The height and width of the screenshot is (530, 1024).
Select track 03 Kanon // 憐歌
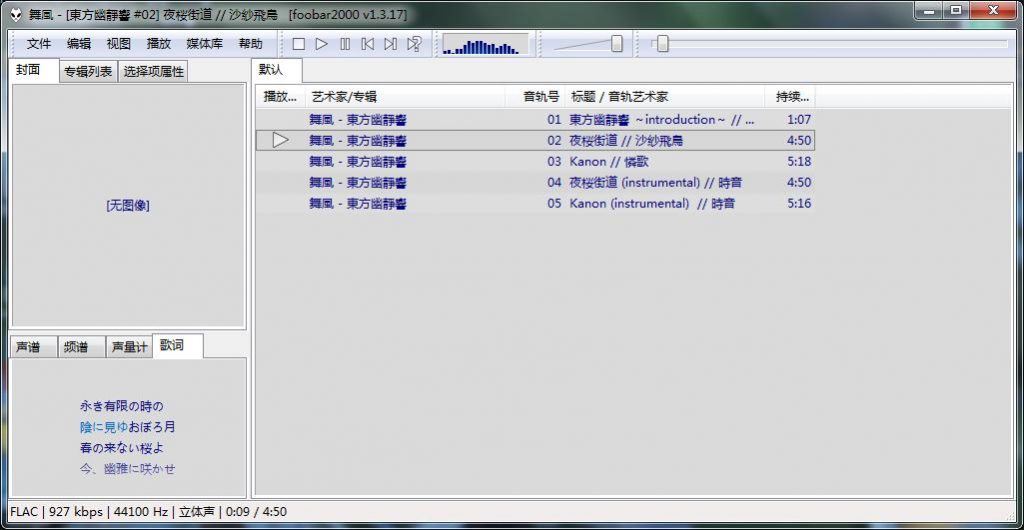(536, 161)
